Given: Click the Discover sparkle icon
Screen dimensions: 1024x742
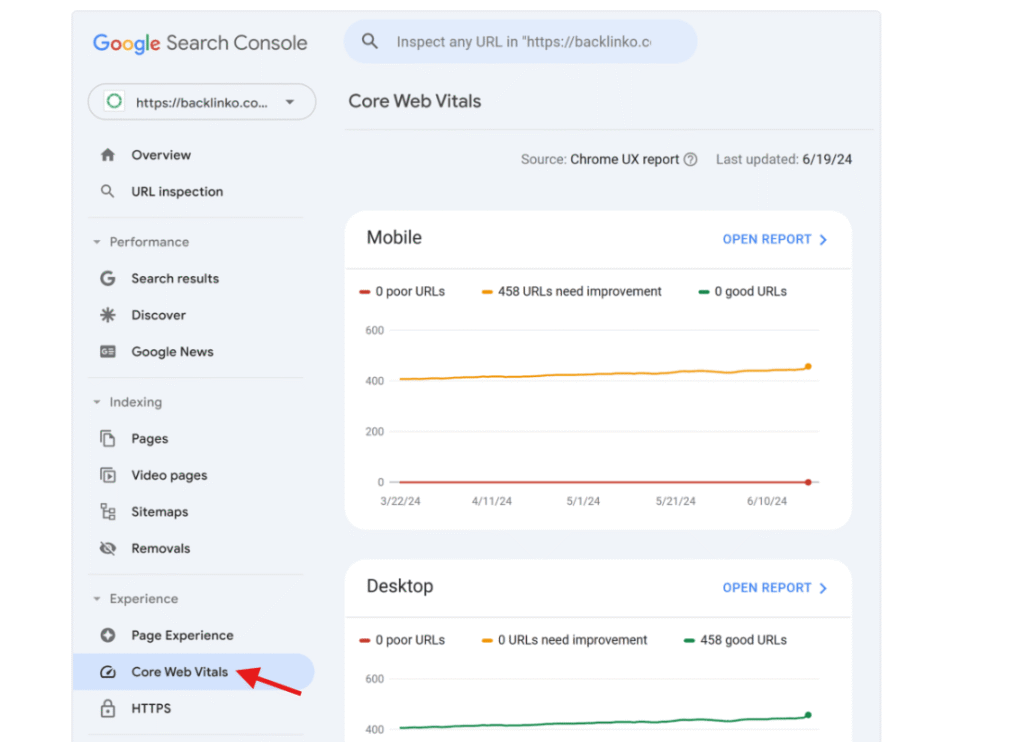Looking at the screenshot, I should click(x=107, y=315).
